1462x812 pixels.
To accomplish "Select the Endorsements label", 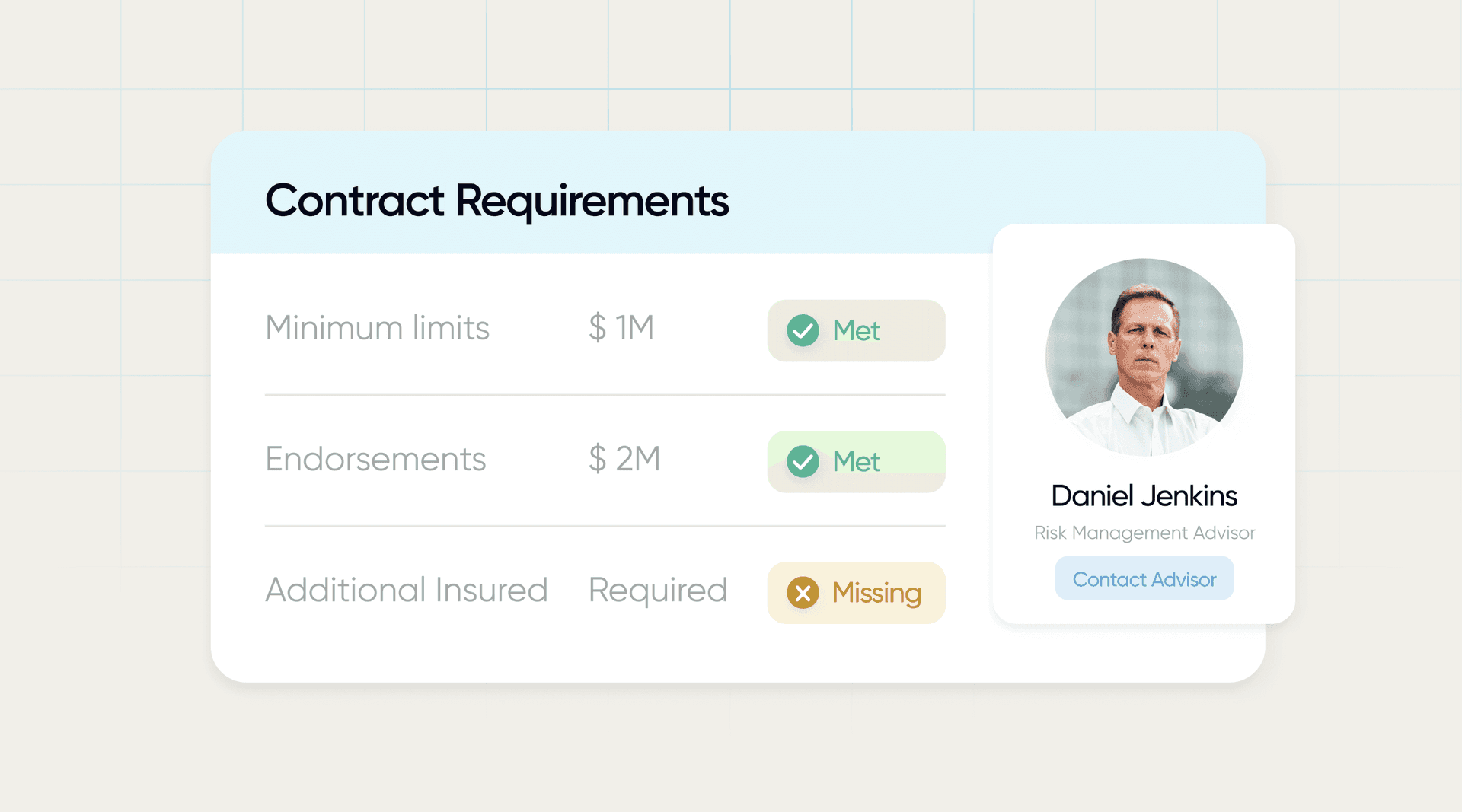I will point(375,459).
